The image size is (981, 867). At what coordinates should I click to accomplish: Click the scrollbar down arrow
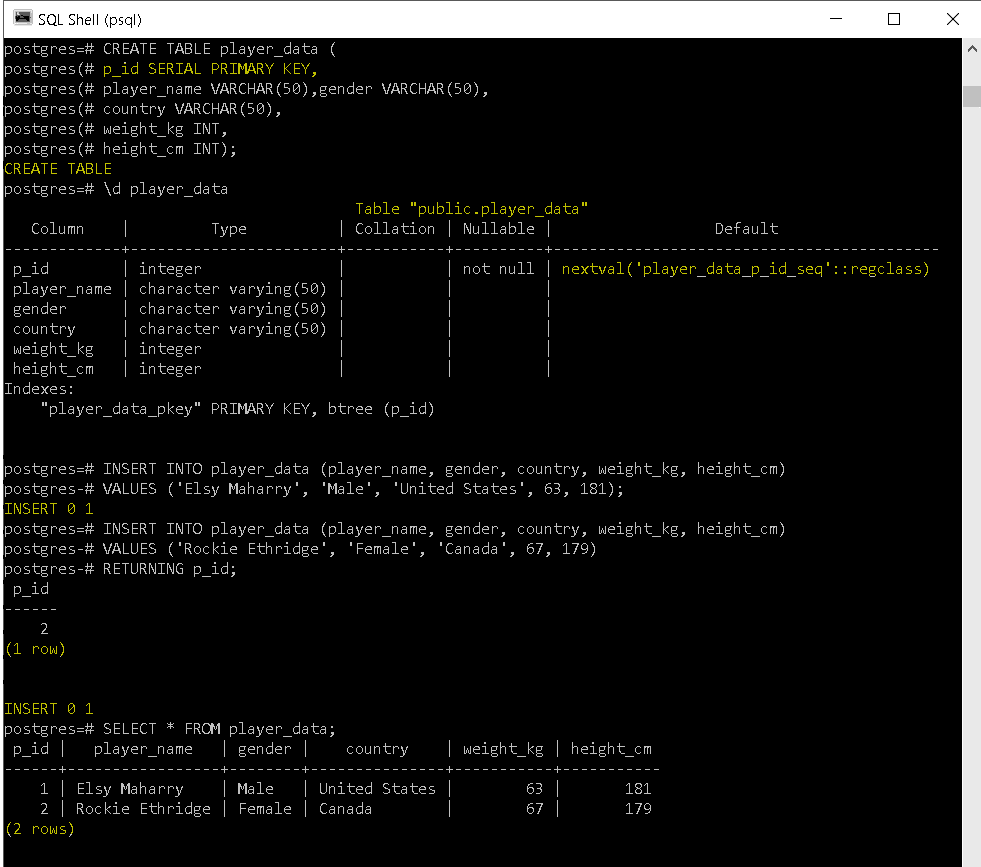click(x=971, y=857)
